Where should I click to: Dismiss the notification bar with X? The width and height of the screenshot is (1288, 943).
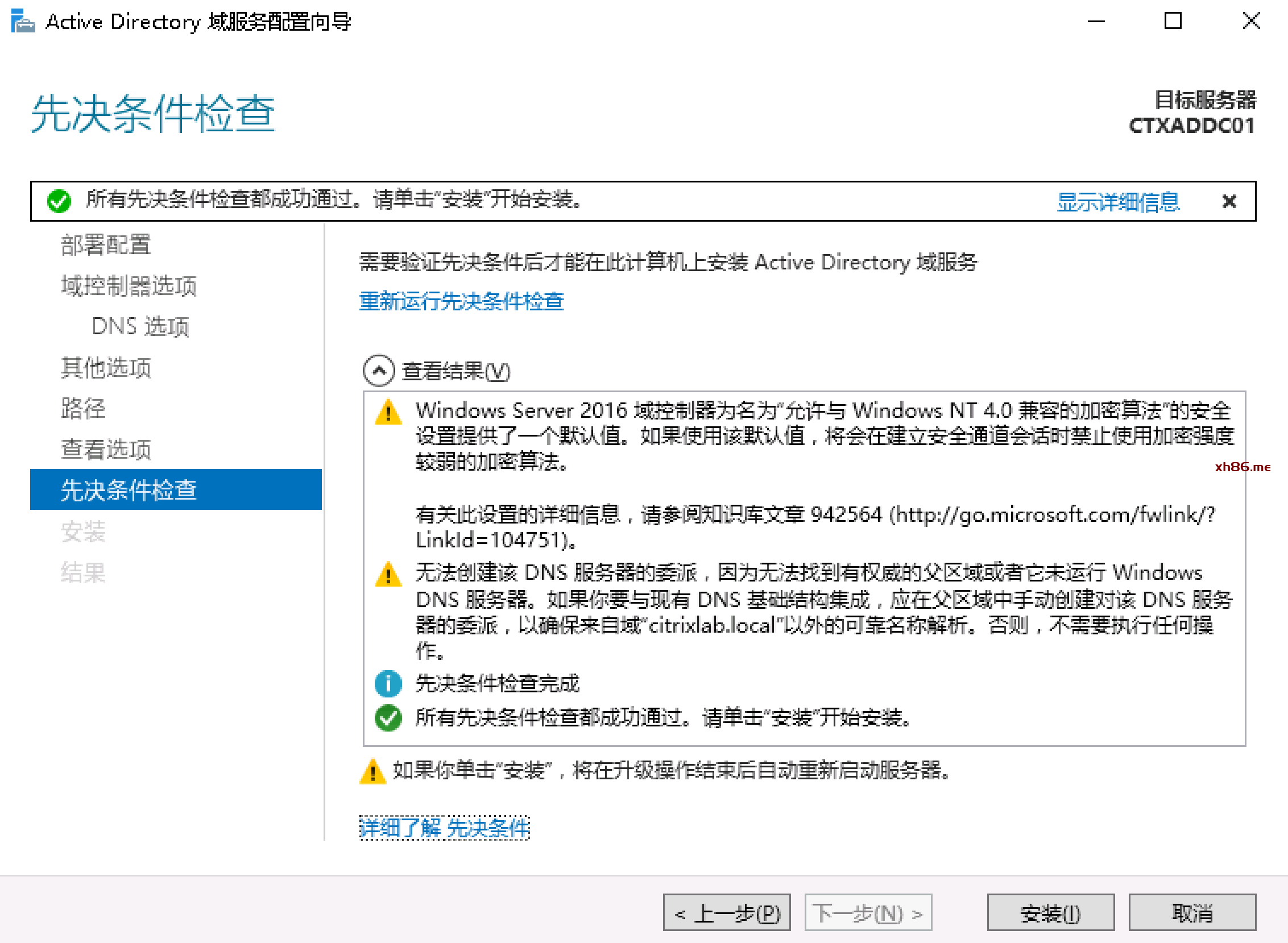[1229, 201]
